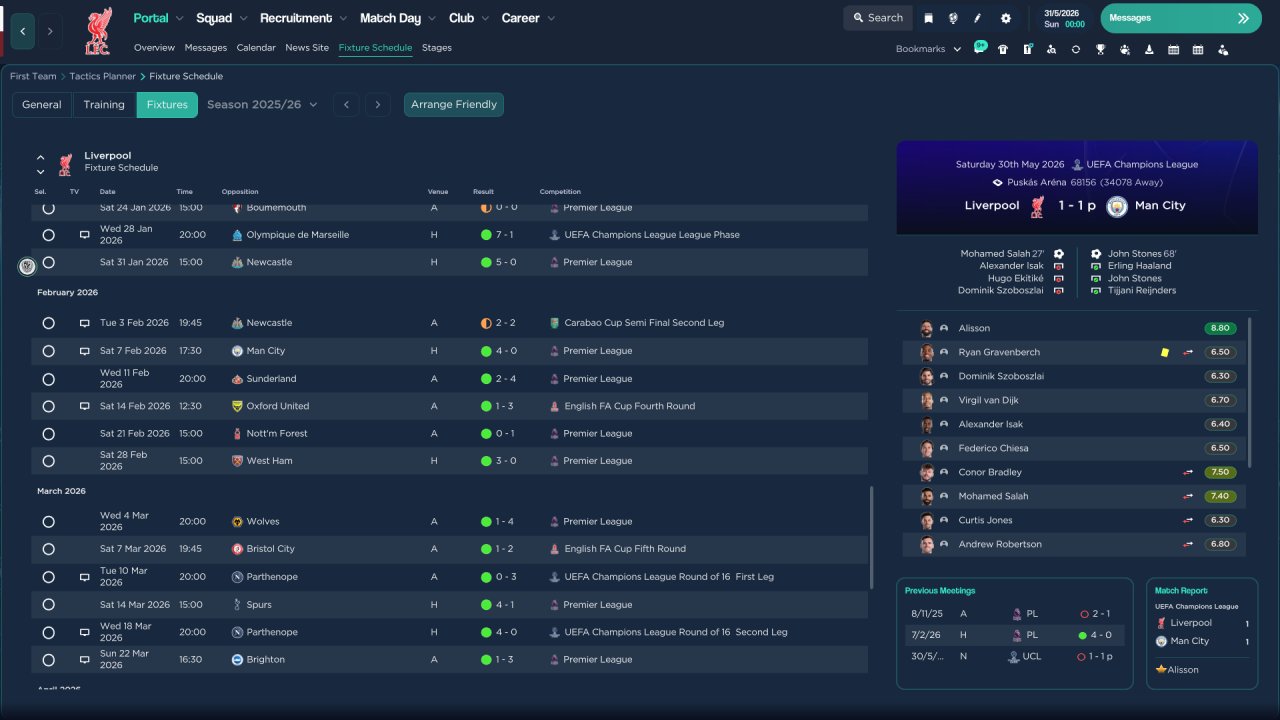
Task: Click TV icon on Oxford United row
Action: click(85, 406)
